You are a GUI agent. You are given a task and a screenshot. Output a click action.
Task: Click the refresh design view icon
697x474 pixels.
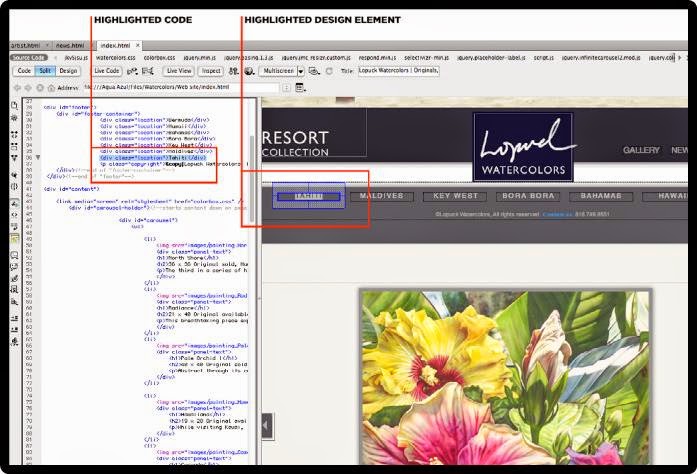329,71
